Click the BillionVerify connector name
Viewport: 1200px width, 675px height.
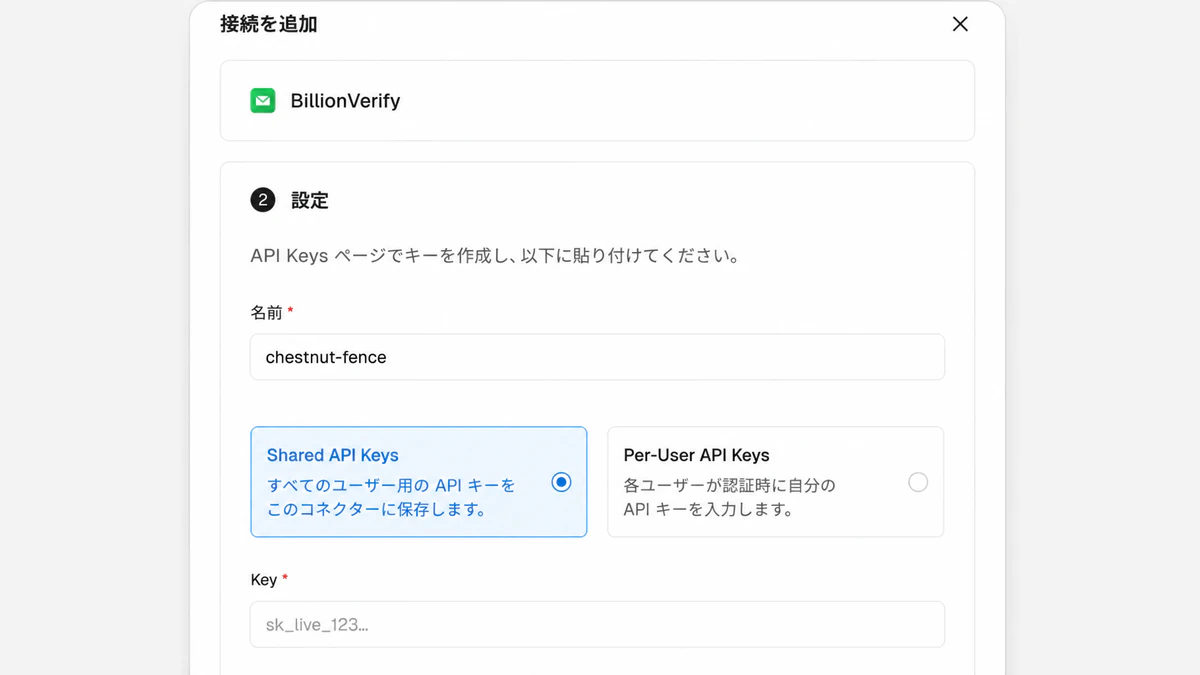[345, 101]
